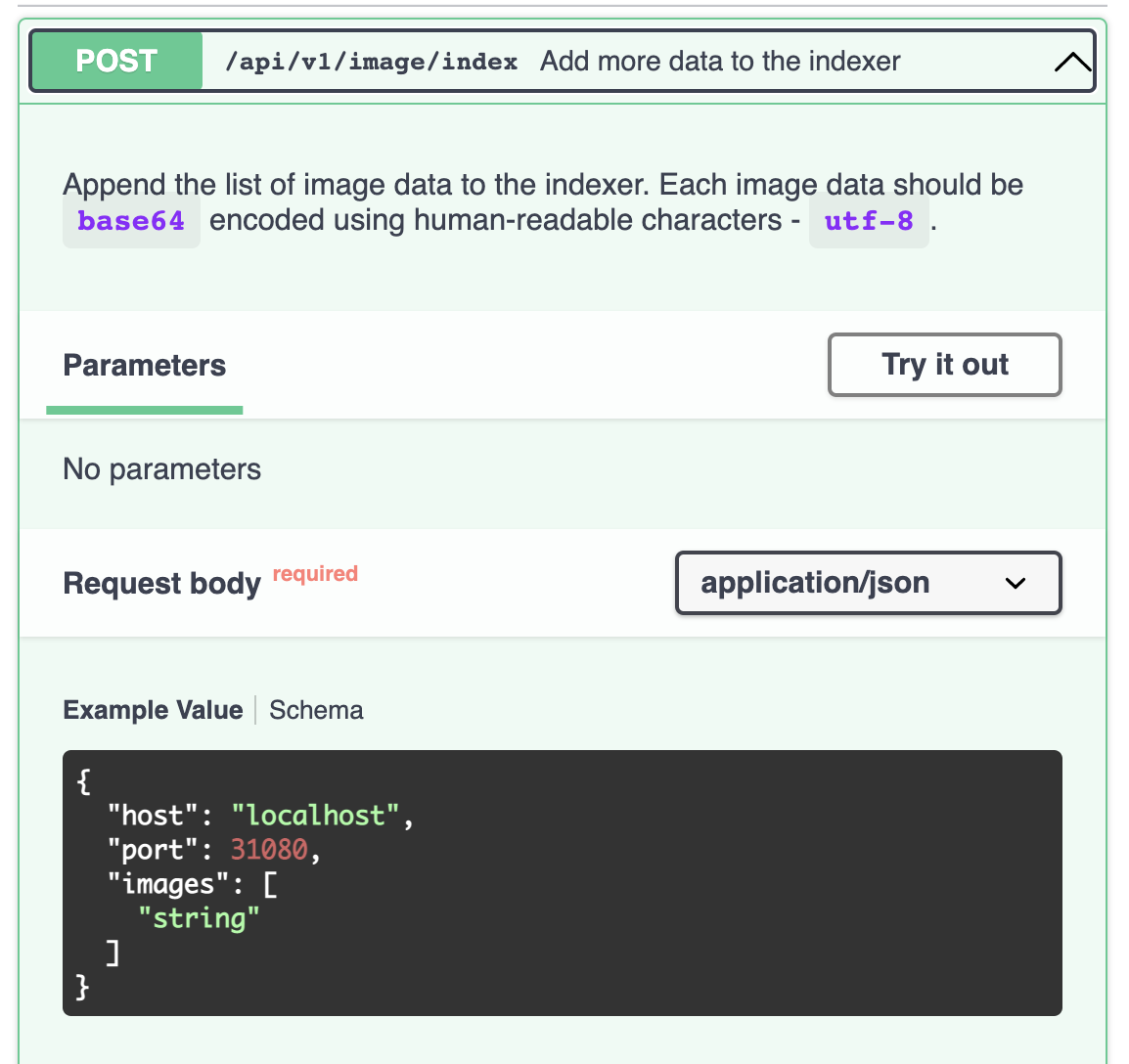1129x1064 pixels.
Task: Switch to the Schema tab
Action: 316,710
